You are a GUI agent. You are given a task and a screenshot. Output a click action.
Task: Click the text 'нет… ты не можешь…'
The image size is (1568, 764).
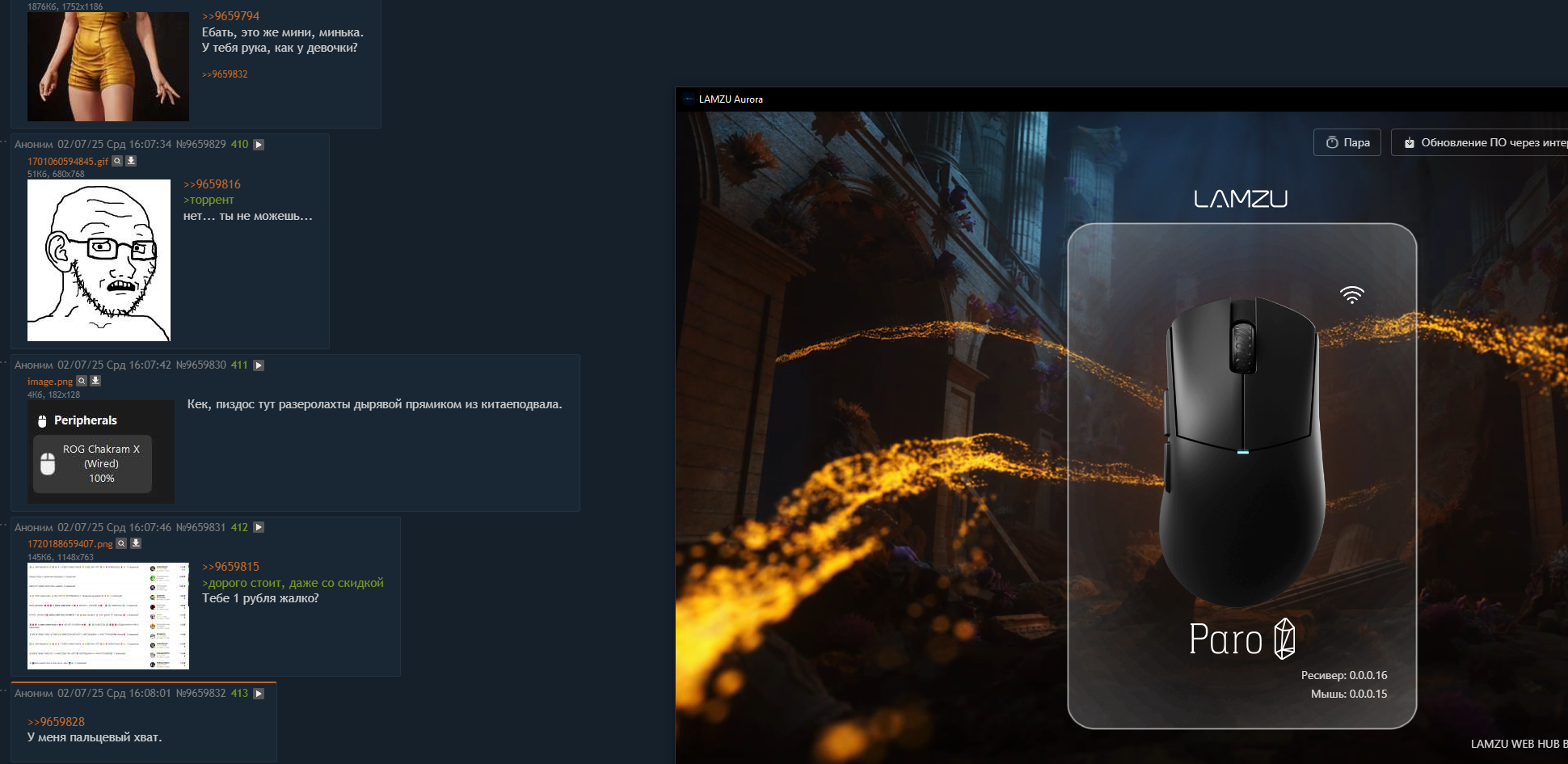tap(247, 216)
